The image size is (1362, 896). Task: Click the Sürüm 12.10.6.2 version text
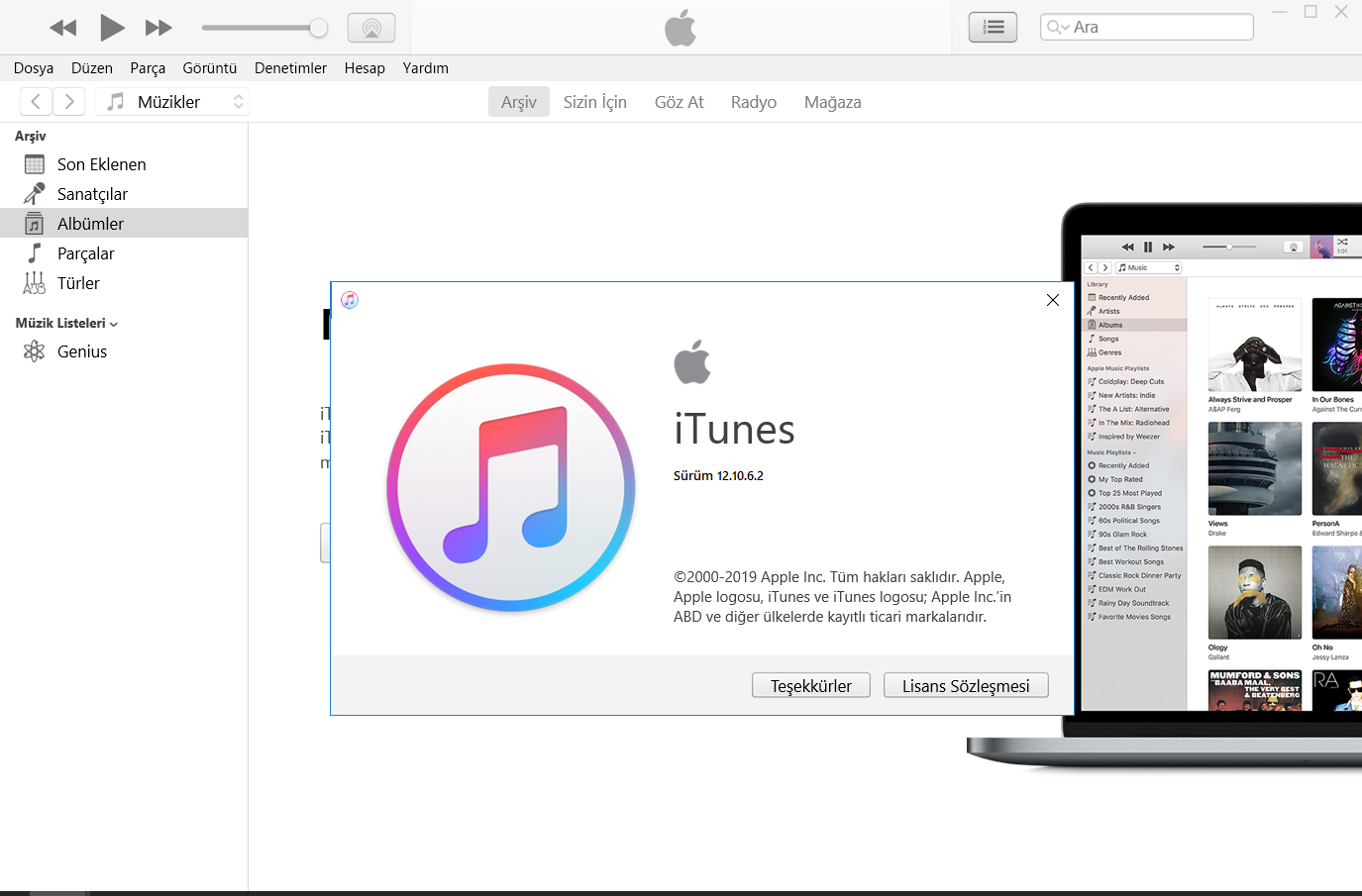click(718, 476)
